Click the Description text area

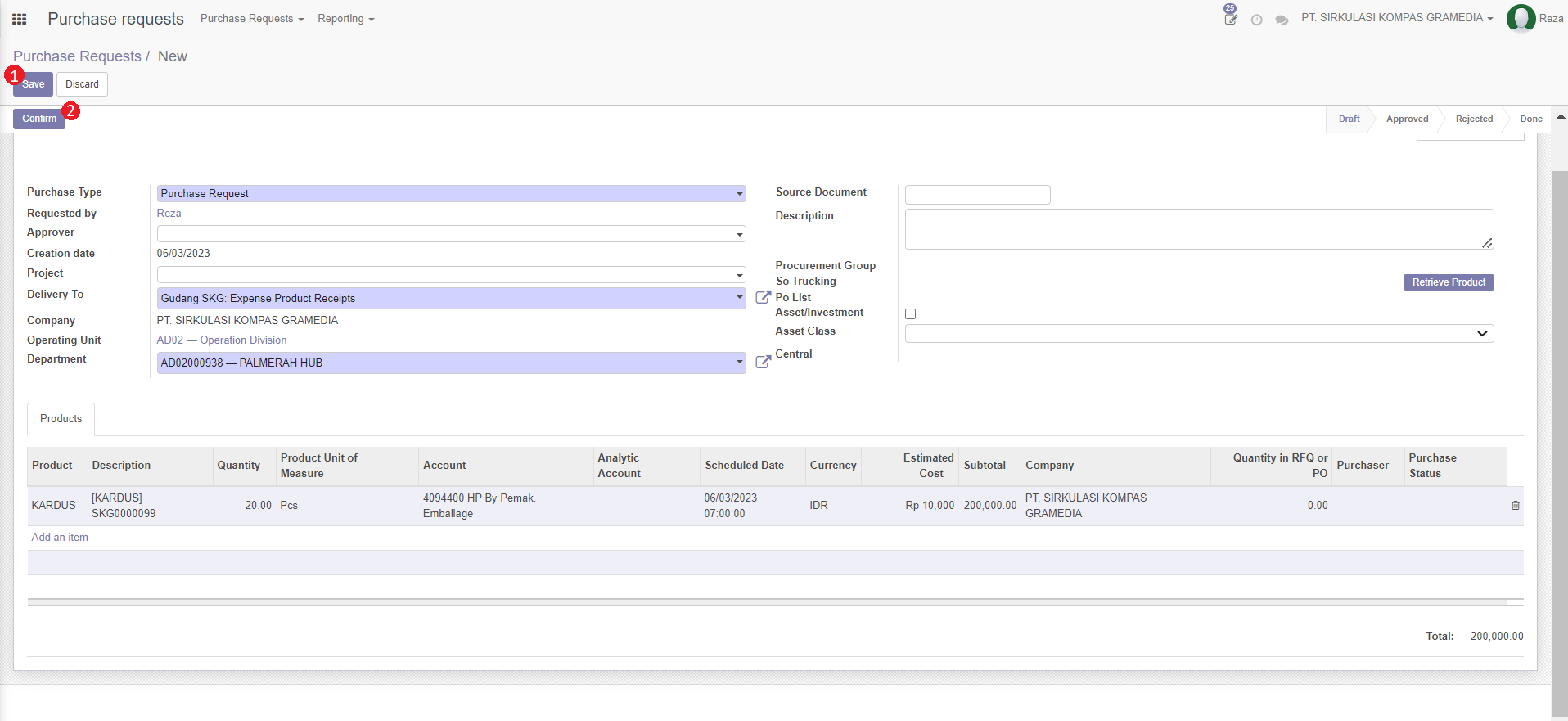1199,229
